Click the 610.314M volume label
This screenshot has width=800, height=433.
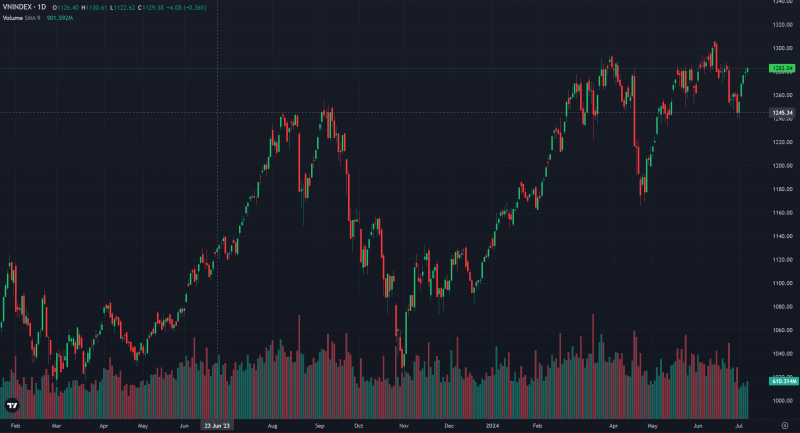(783, 381)
